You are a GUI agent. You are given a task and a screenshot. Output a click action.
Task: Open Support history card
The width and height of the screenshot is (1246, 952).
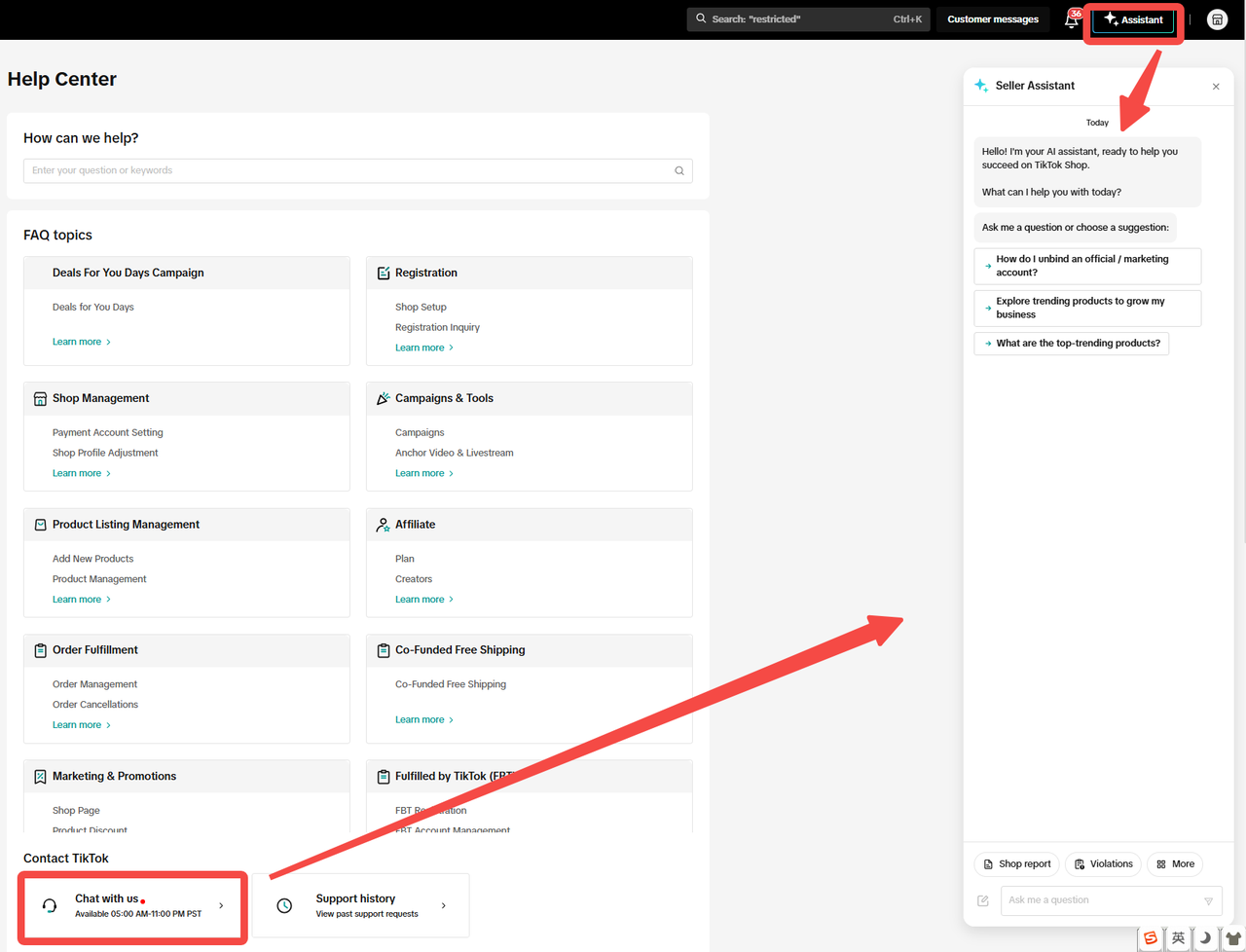361,905
